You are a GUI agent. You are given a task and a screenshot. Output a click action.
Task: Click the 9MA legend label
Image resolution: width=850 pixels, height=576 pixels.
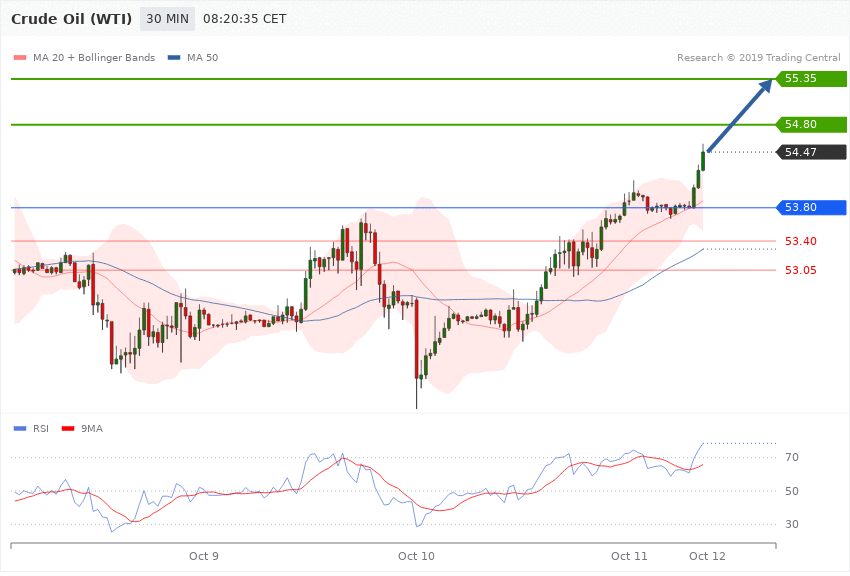click(x=92, y=429)
